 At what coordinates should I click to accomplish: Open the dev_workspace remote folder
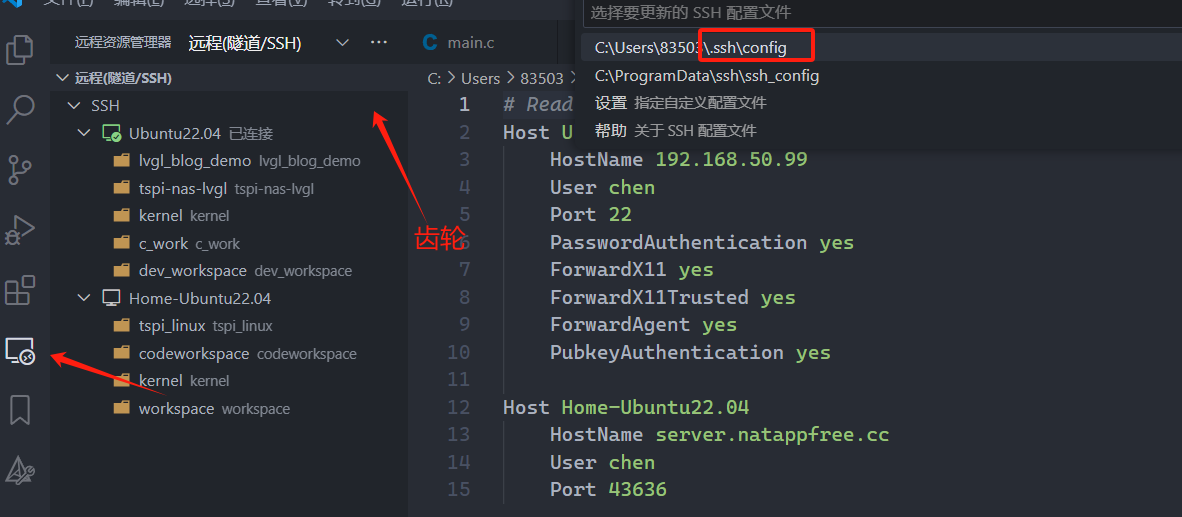tap(229, 271)
